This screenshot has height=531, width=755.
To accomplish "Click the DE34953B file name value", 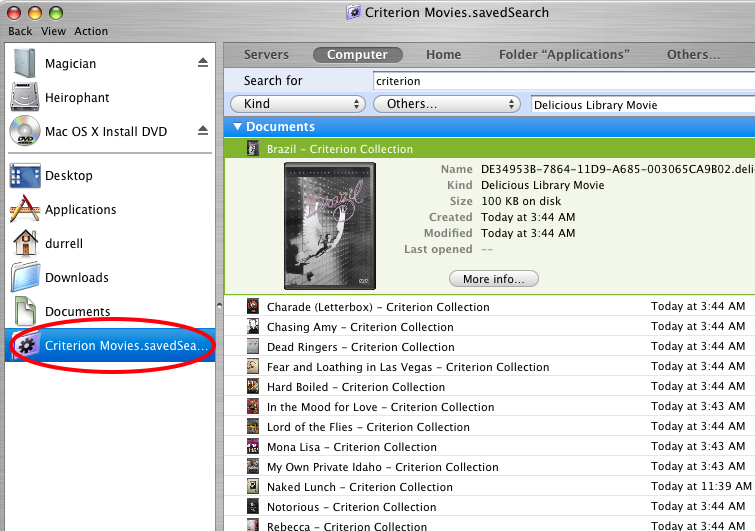I will pyautogui.click(x=617, y=169).
